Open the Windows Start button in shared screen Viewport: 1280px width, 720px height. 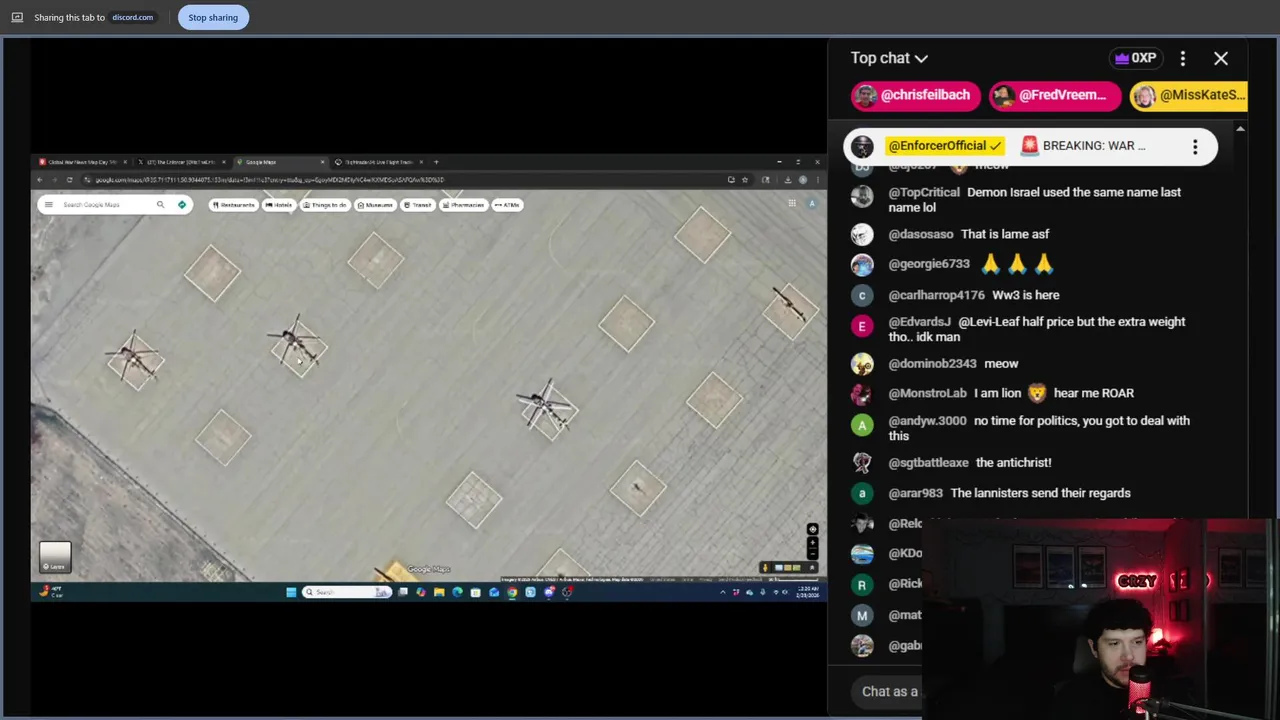291,592
